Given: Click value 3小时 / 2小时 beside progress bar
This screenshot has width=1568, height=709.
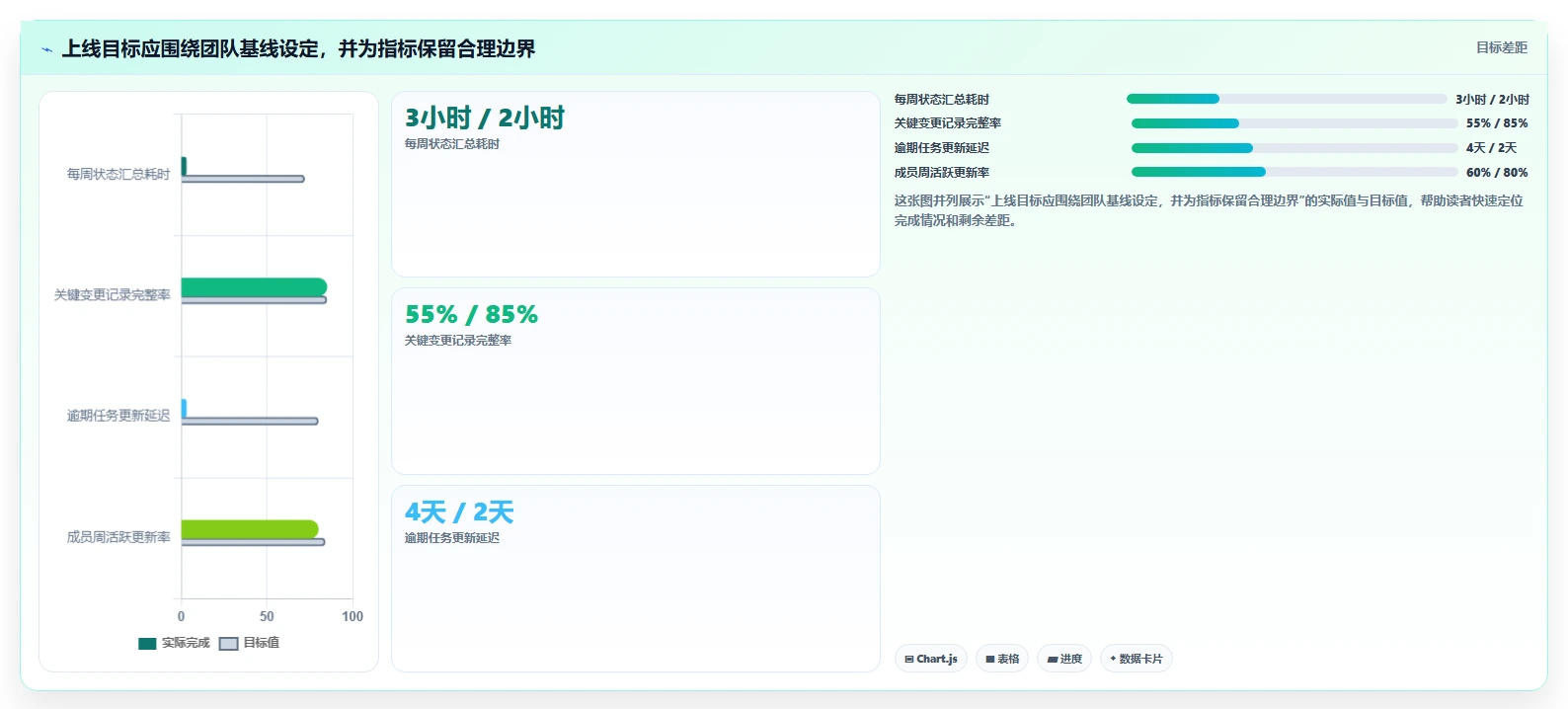Looking at the screenshot, I should click(1492, 100).
